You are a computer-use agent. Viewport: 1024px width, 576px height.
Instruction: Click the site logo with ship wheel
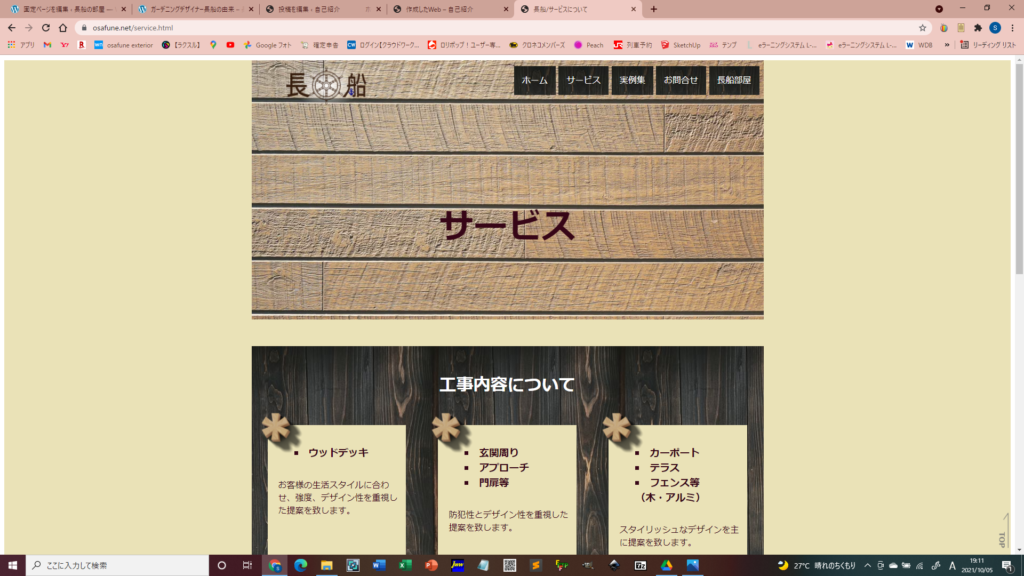tap(326, 86)
